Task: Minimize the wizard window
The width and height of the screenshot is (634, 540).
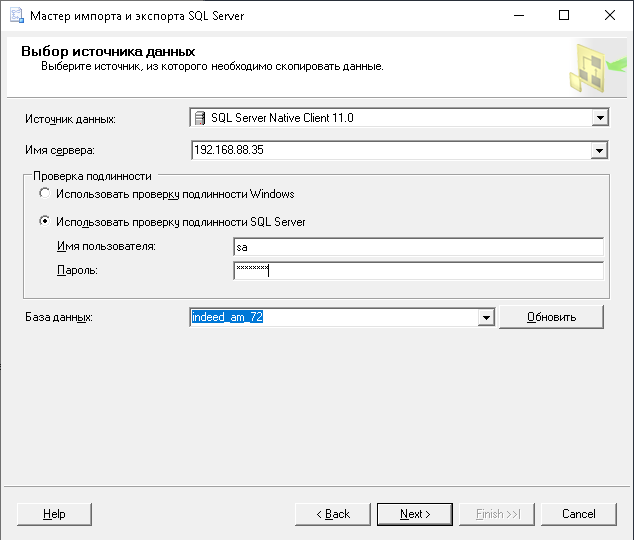Action: point(518,16)
